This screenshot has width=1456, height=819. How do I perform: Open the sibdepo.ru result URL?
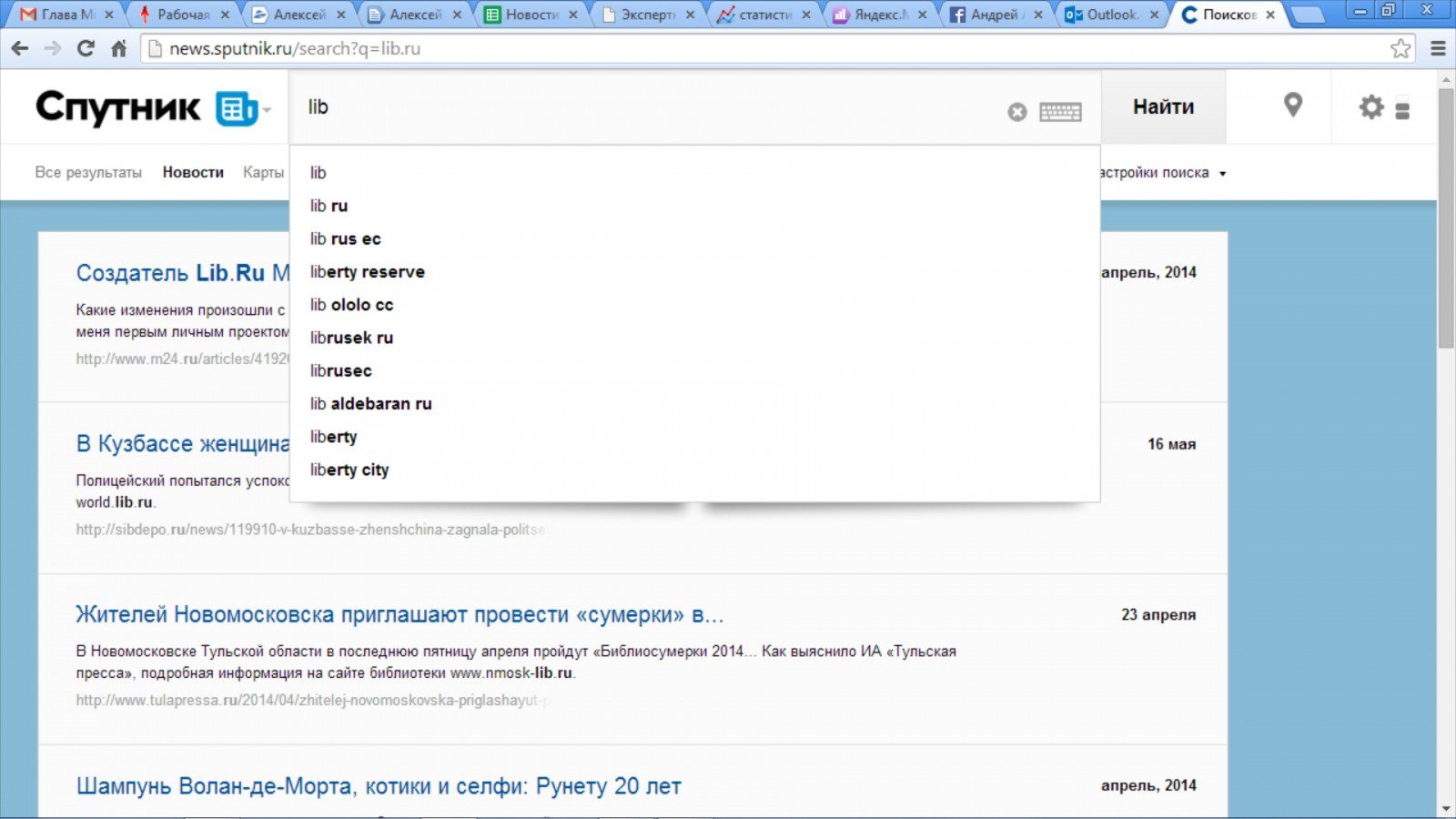(312, 529)
